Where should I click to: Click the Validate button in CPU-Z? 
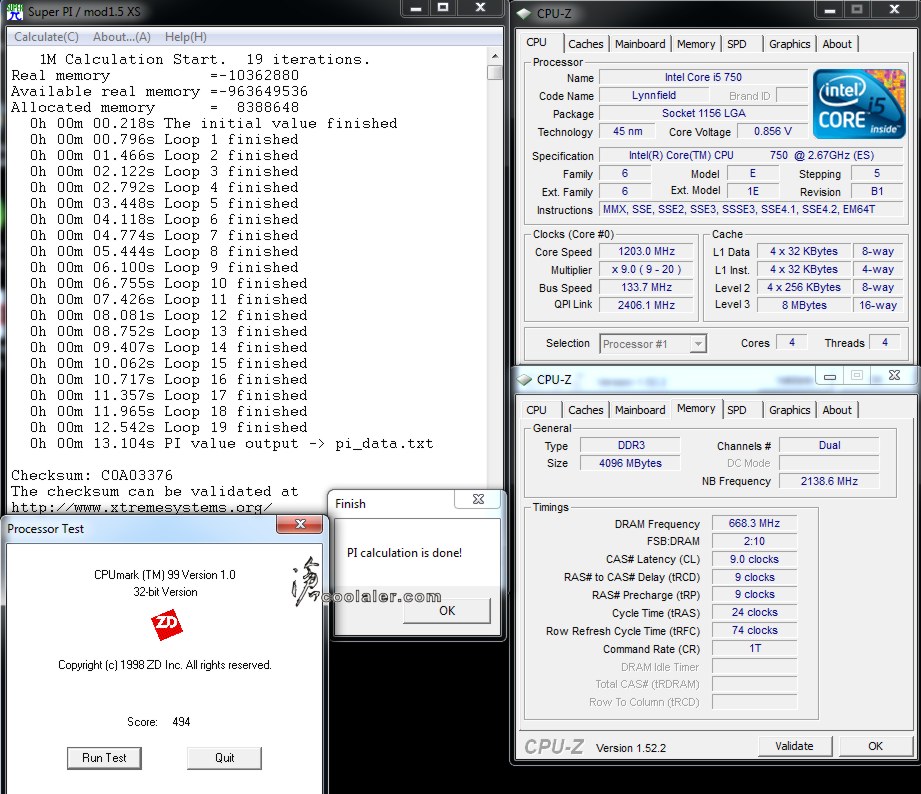pos(794,746)
